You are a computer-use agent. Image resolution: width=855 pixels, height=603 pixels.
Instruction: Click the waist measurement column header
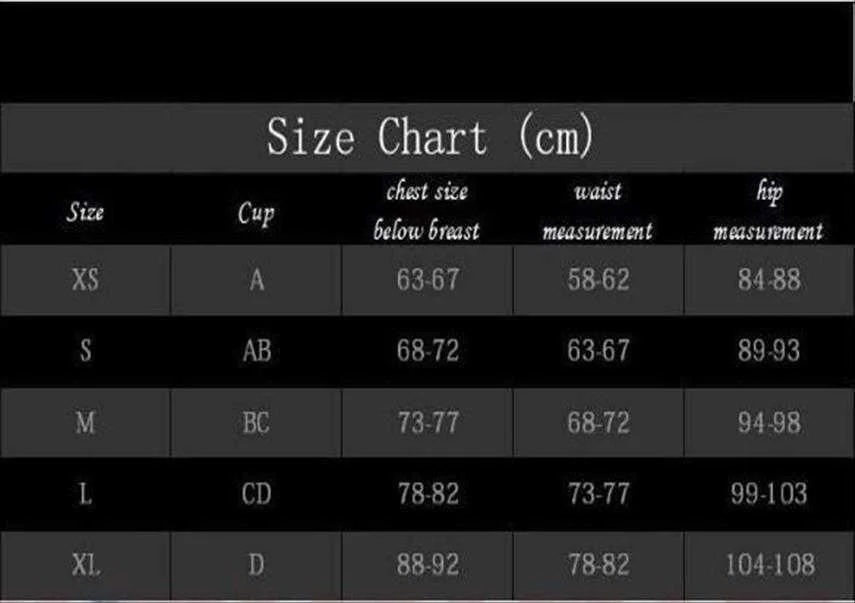(598, 210)
